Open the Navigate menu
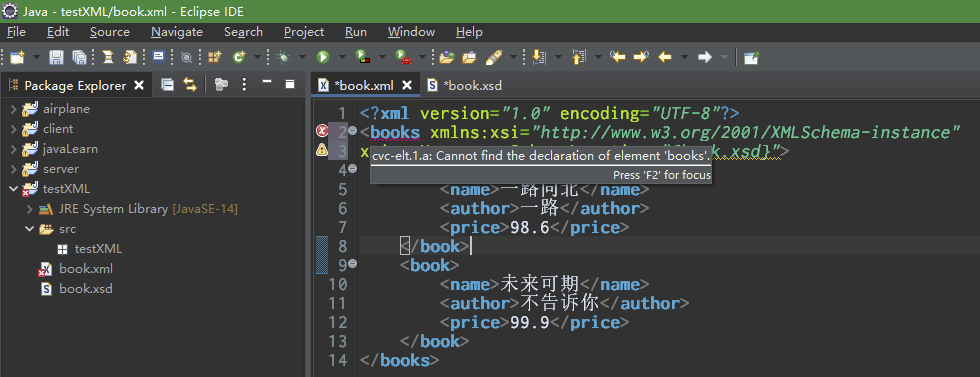 pyautogui.click(x=177, y=32)
